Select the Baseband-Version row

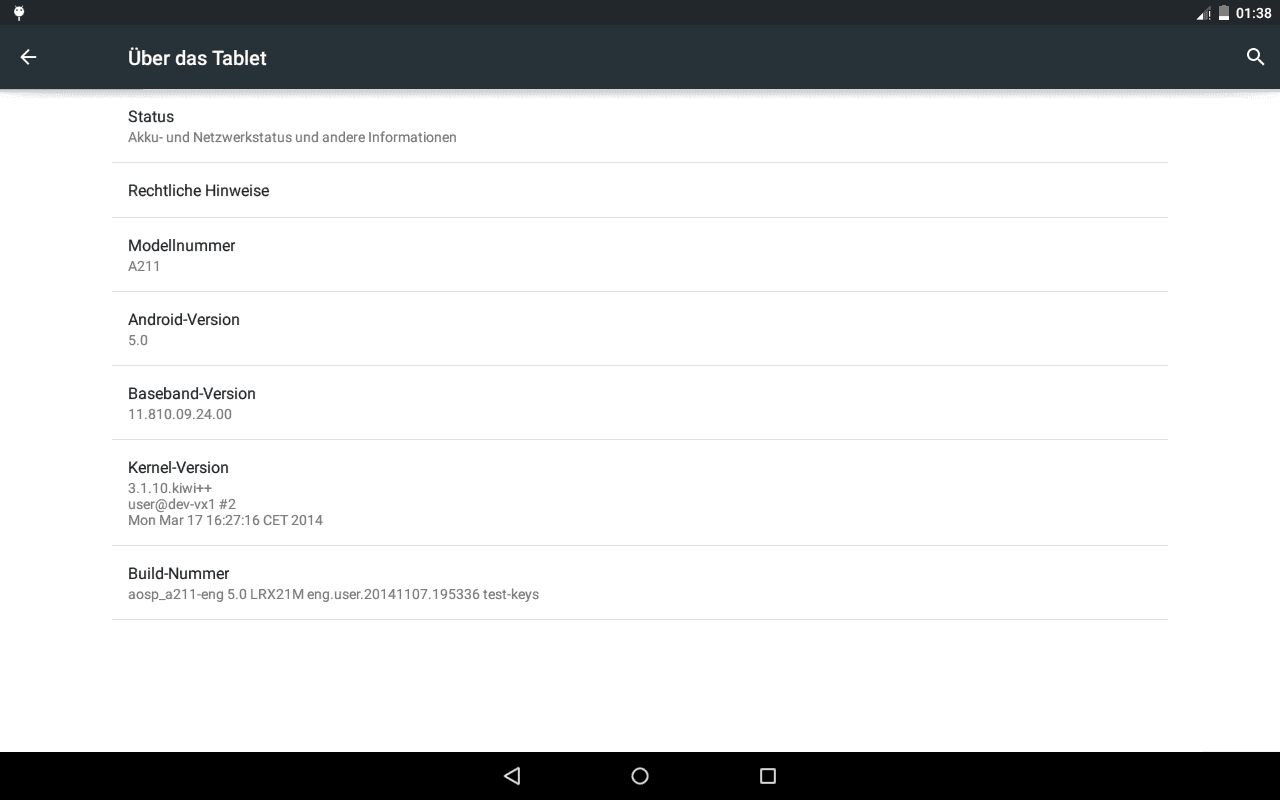click(x=640, y=403)
